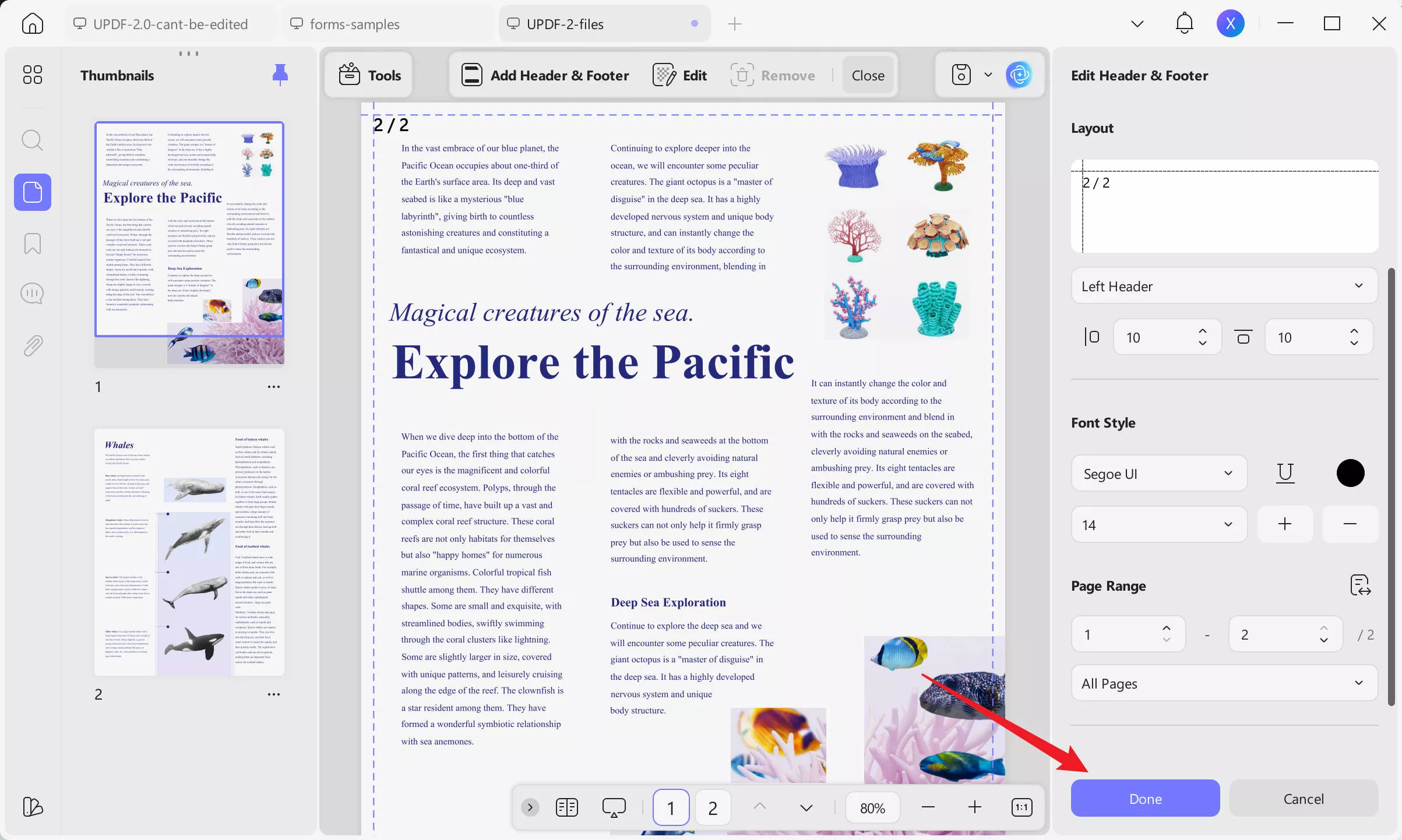Image resolution: width=1402 pixels, height=840 pixels.
Task: Open the black font color swatch
Action: pos(1350,473)
